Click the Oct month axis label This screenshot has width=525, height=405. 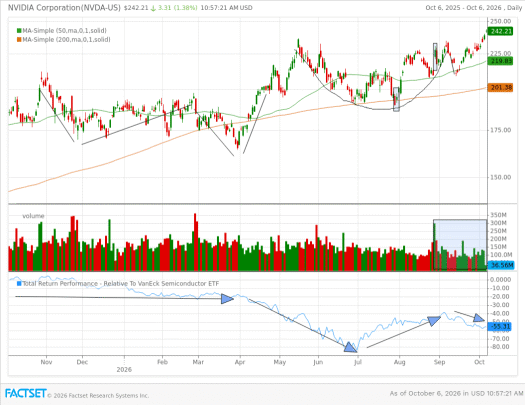[x=479, y=362]
